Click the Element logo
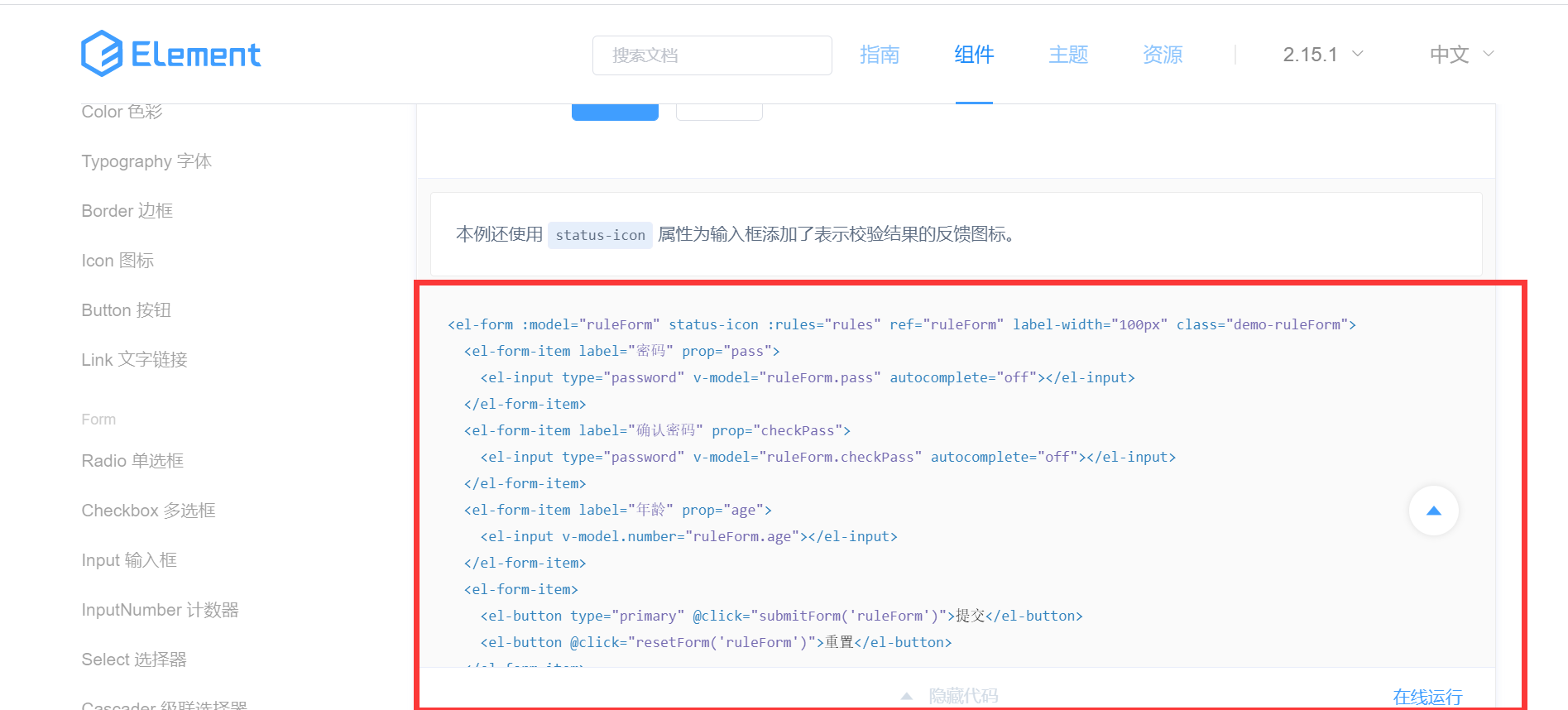This screenshot has width=1568, height=710. 171,54
